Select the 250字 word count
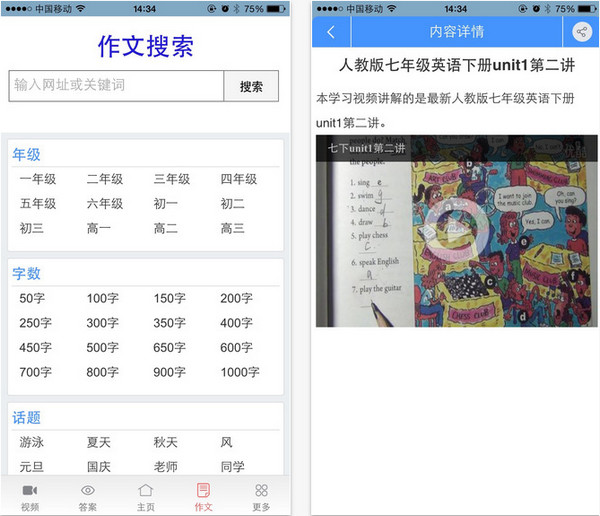Viewport: 600px width, 516px height. (x=36, y=323)
